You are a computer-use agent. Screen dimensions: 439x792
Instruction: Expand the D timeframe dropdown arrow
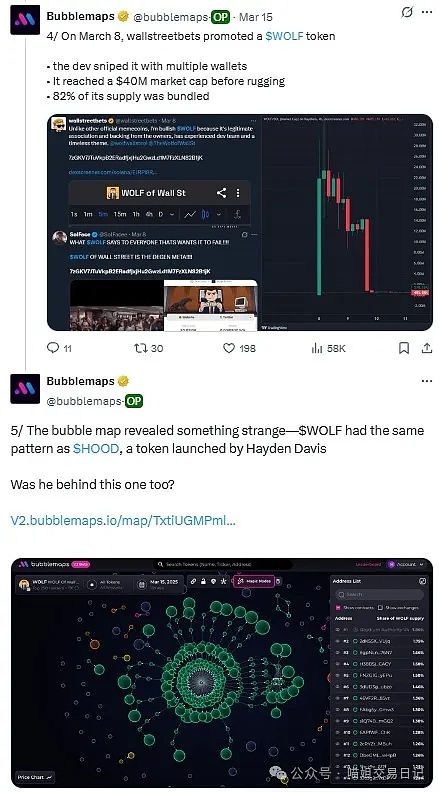pyautogui.click(x=172, y=214)
